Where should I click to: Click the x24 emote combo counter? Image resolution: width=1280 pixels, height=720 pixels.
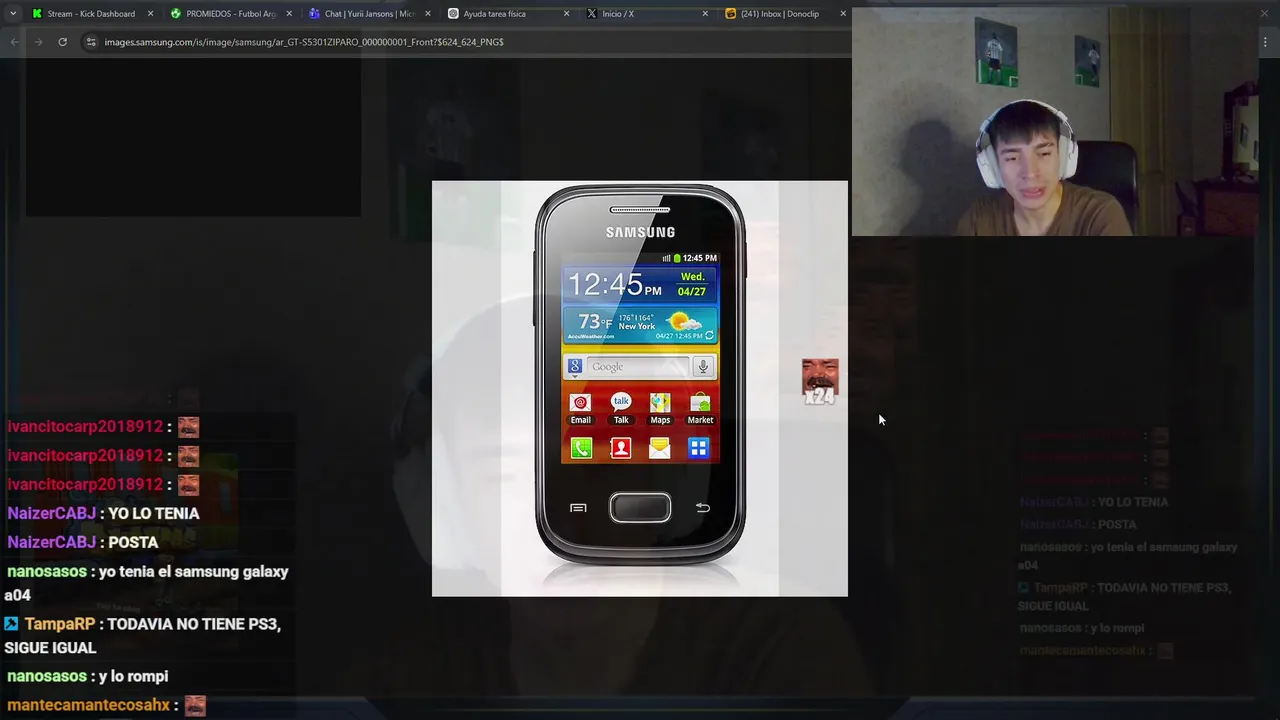[820, 382]
